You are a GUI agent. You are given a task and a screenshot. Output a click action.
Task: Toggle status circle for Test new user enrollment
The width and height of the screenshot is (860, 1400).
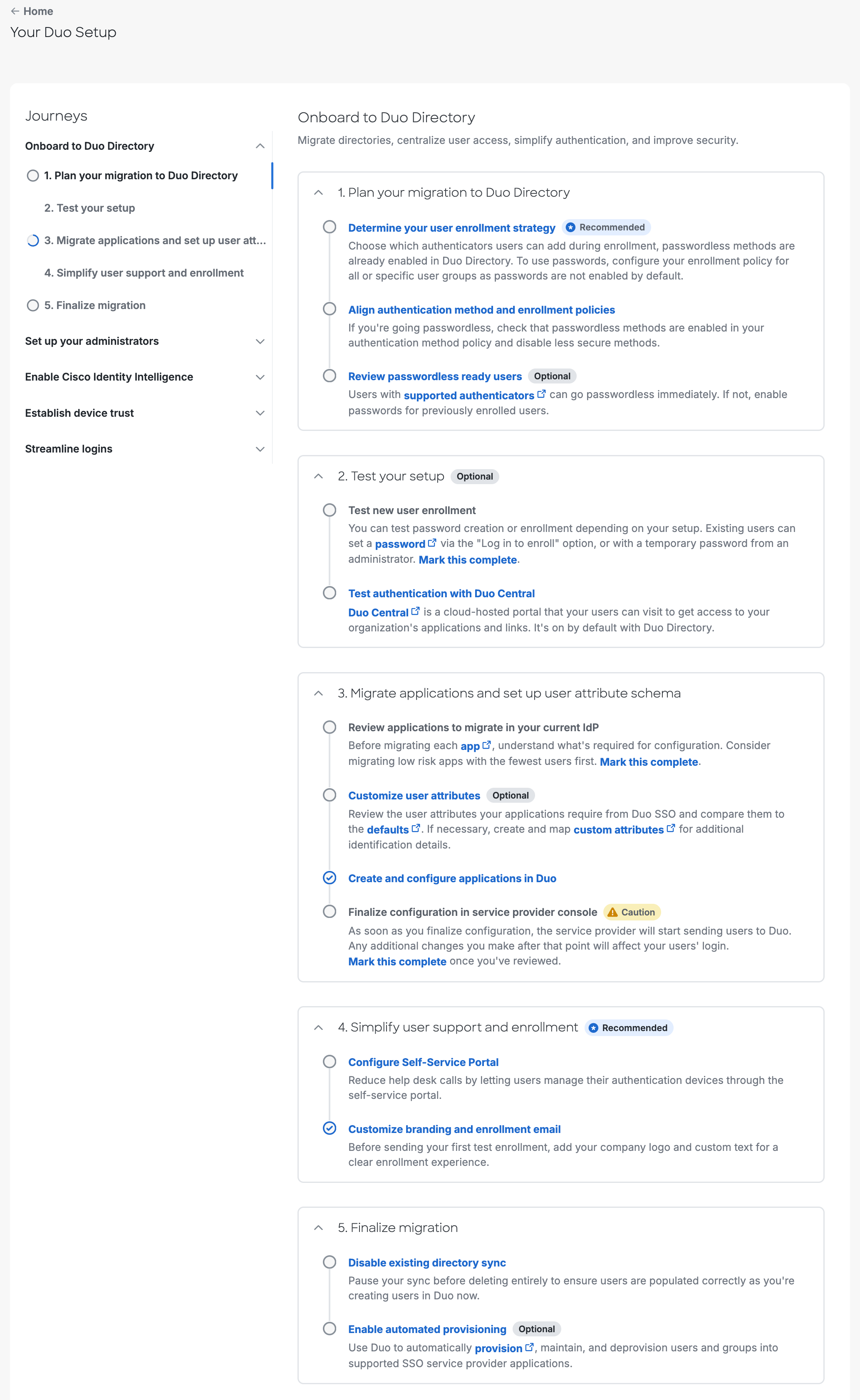330,510
